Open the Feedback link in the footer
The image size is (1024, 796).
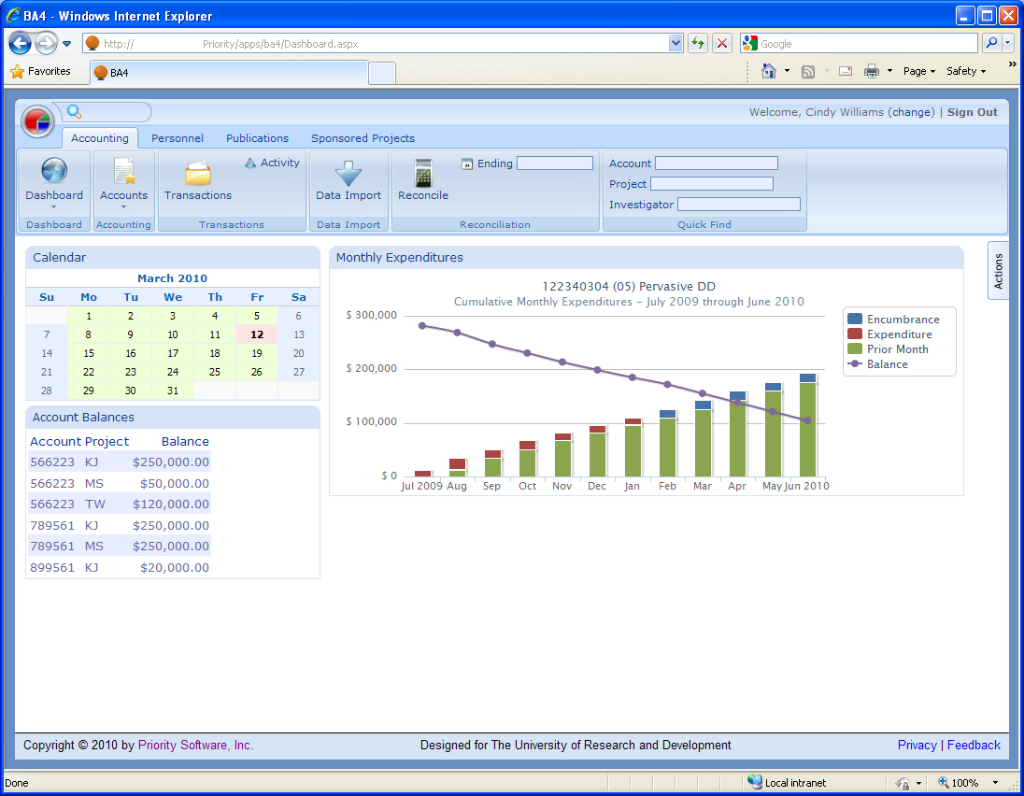coord(973,745)
